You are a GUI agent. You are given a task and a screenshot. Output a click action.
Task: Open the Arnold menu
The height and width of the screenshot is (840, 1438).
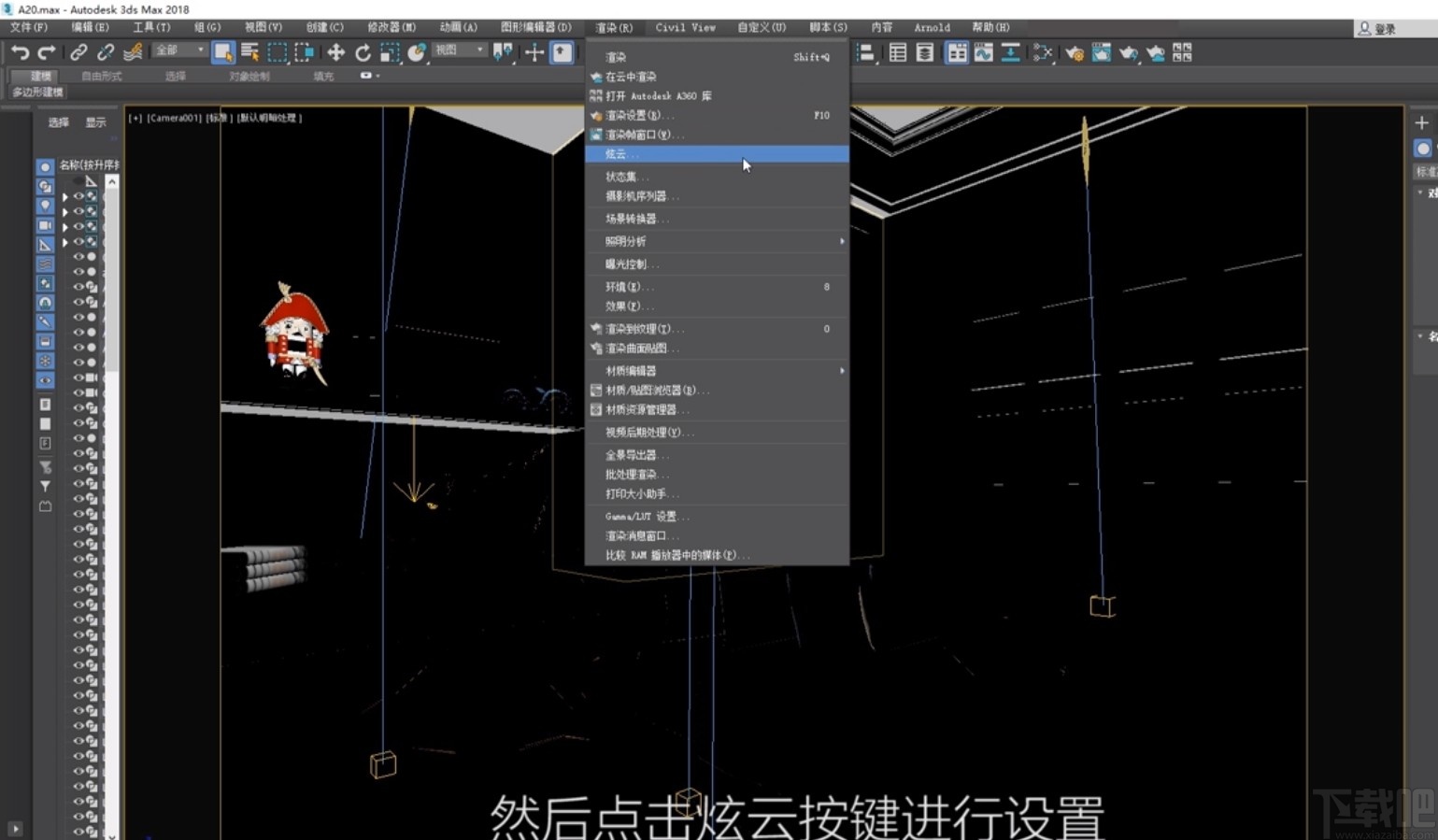coord(931,27)
